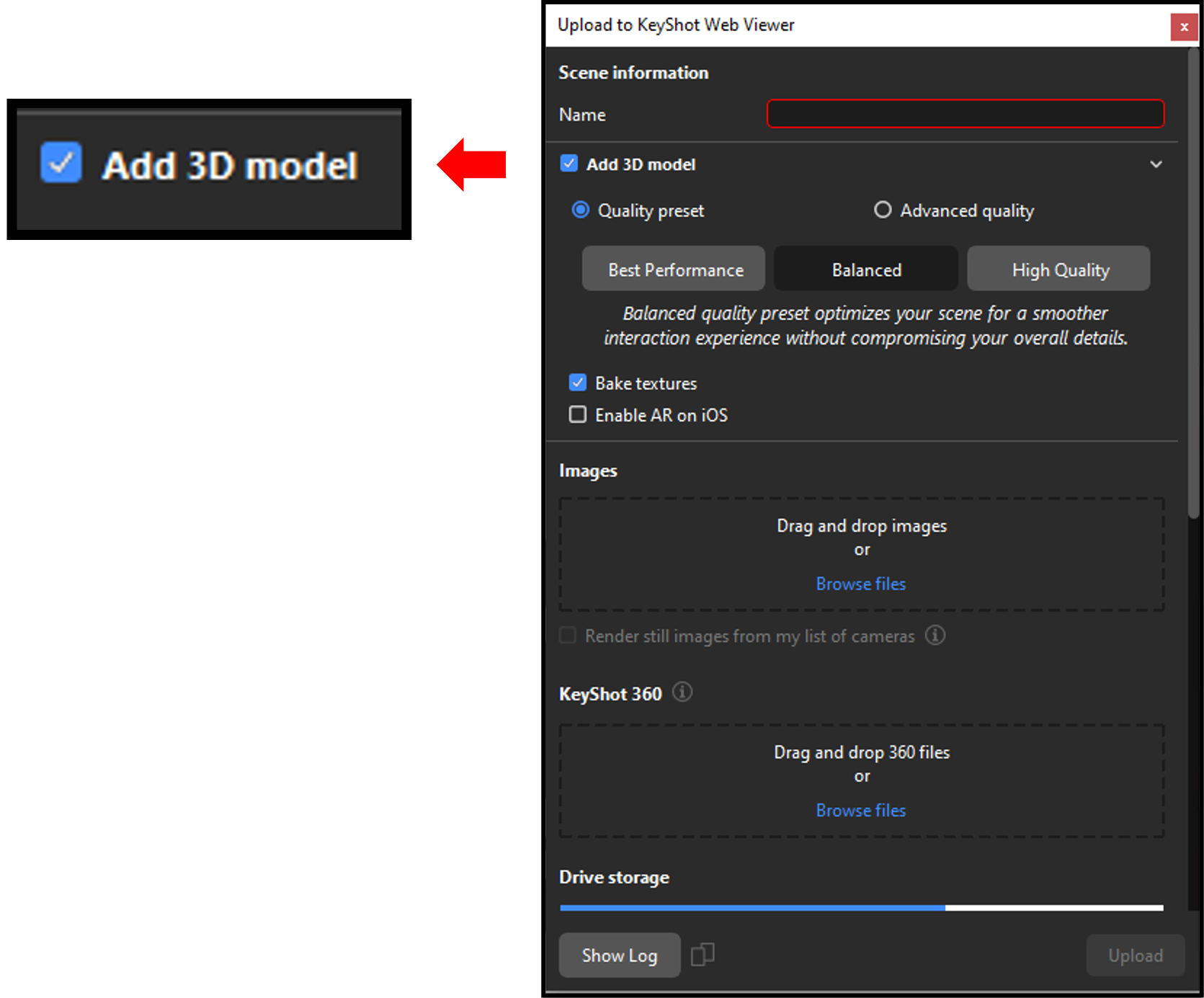Enable AR on iOS checkbox
The height and width of the screenshot is (998, 1204).
pyautogui.click(x=578, y=414)
